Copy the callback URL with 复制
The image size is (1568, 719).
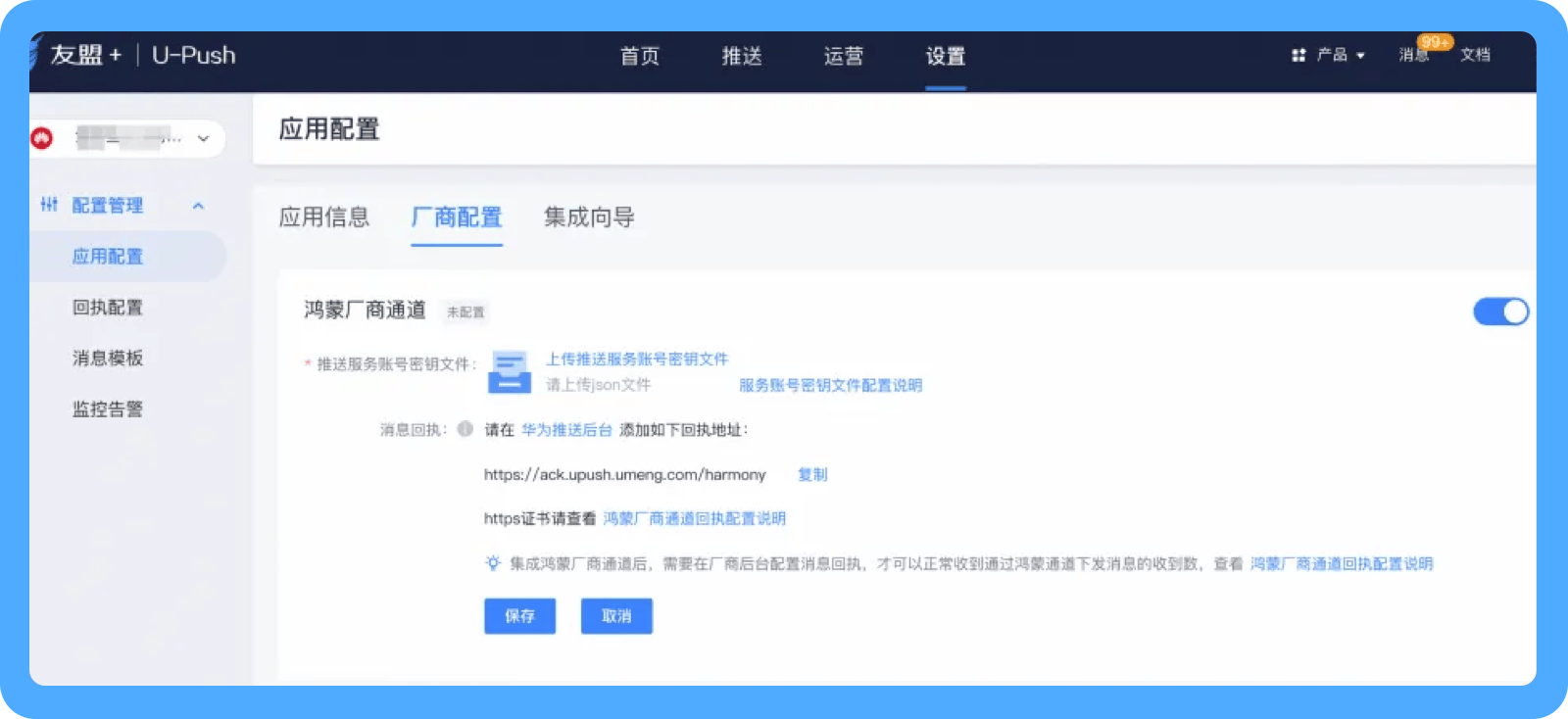[812, 475]
